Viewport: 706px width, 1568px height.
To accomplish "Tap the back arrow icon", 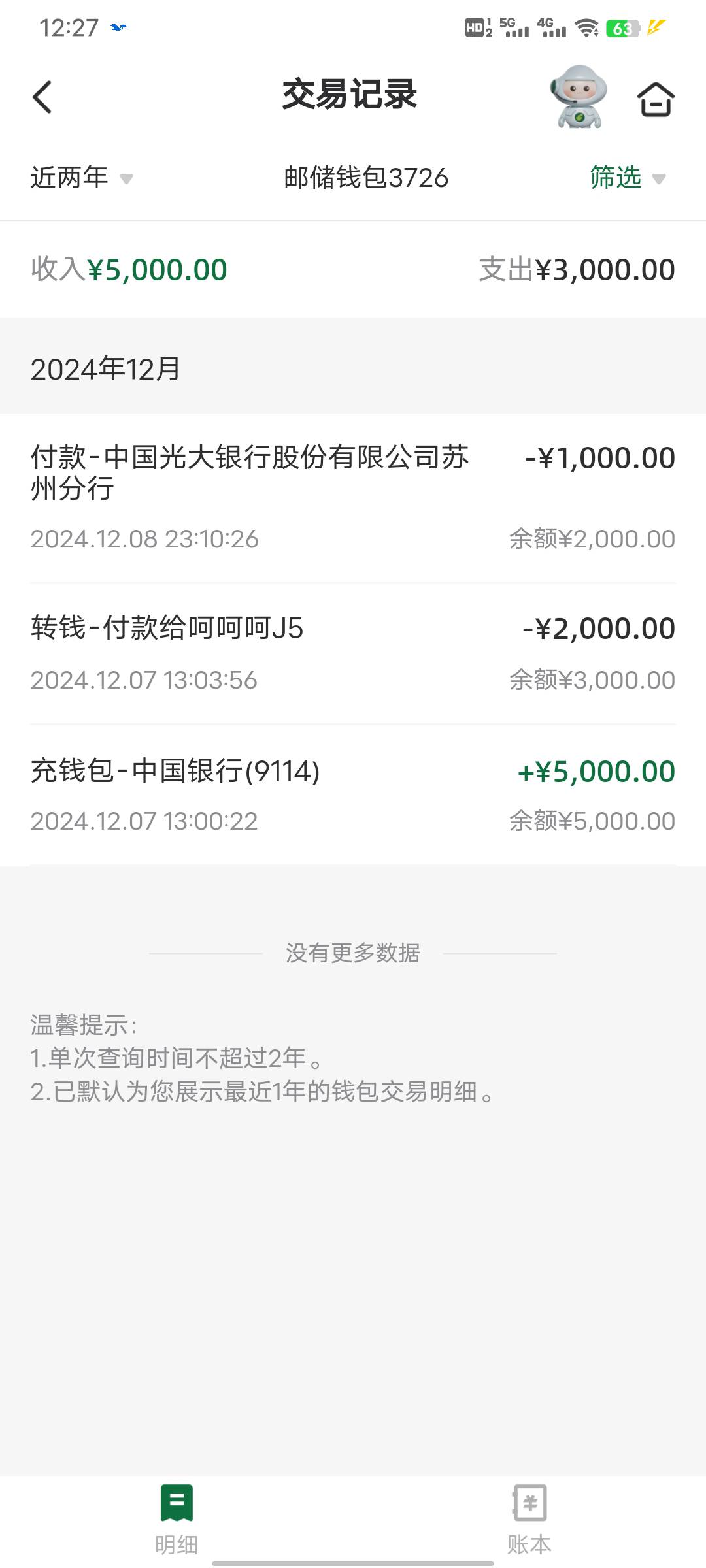I will (x=42, y=97).
